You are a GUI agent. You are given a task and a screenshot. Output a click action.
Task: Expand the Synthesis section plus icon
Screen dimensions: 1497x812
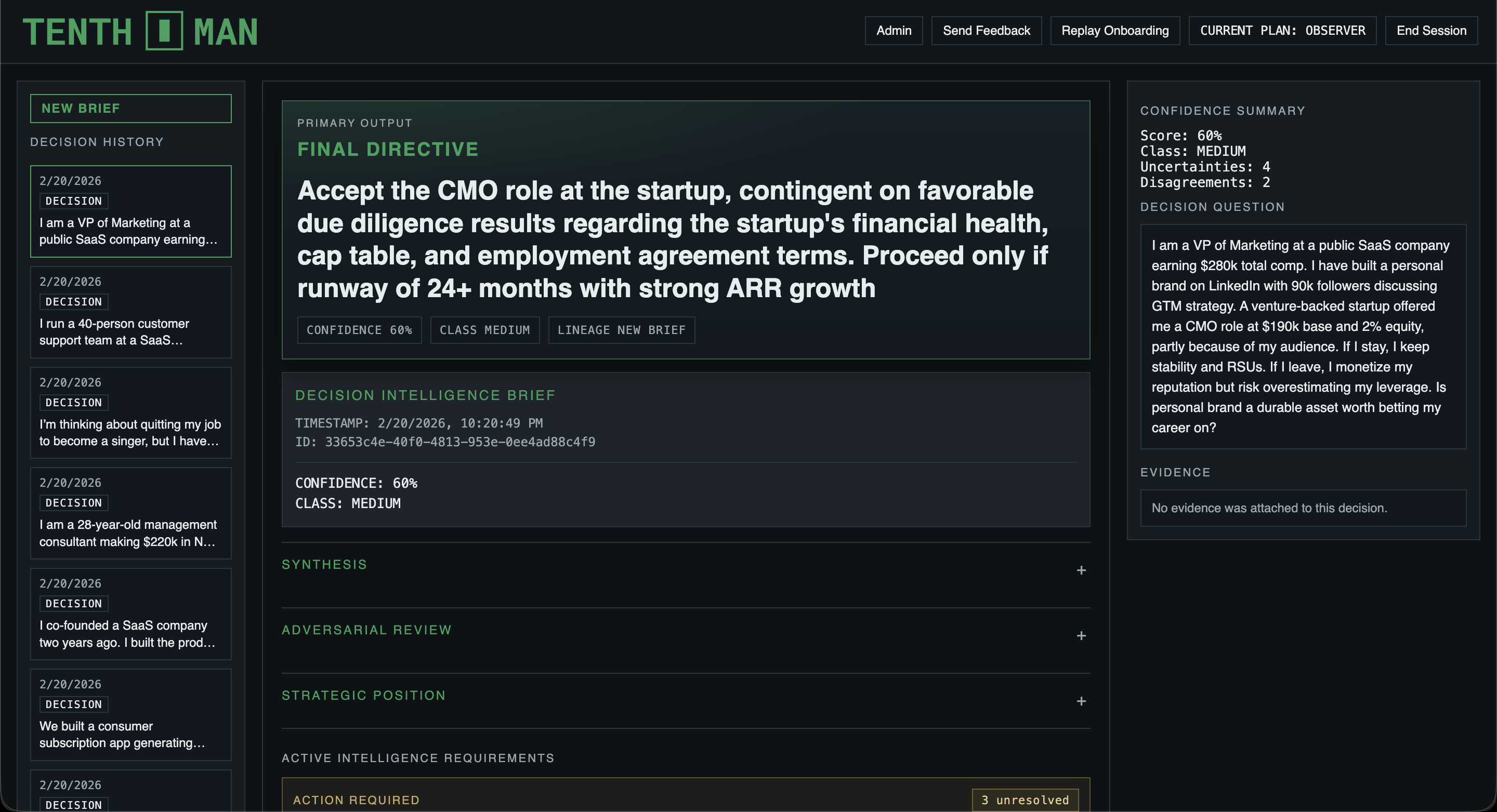[1081, 570]
